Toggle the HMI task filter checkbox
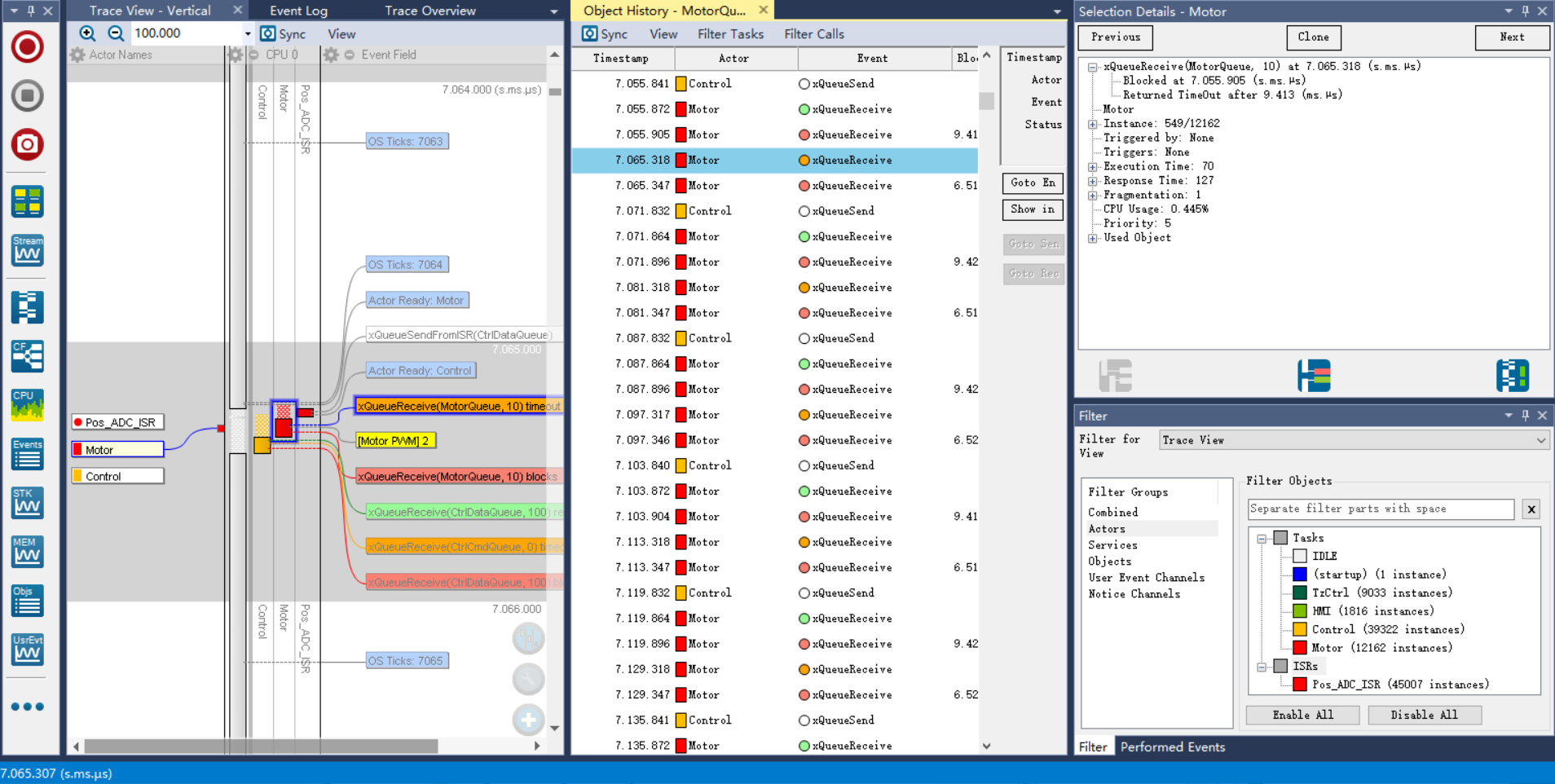1555x784 pixels. coord(1300,611)
